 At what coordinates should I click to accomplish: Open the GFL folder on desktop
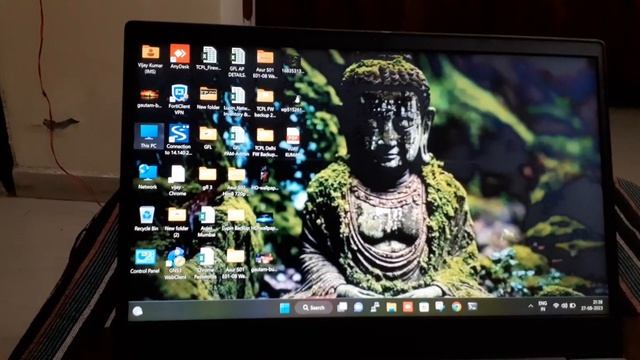(x=208, y=138)
